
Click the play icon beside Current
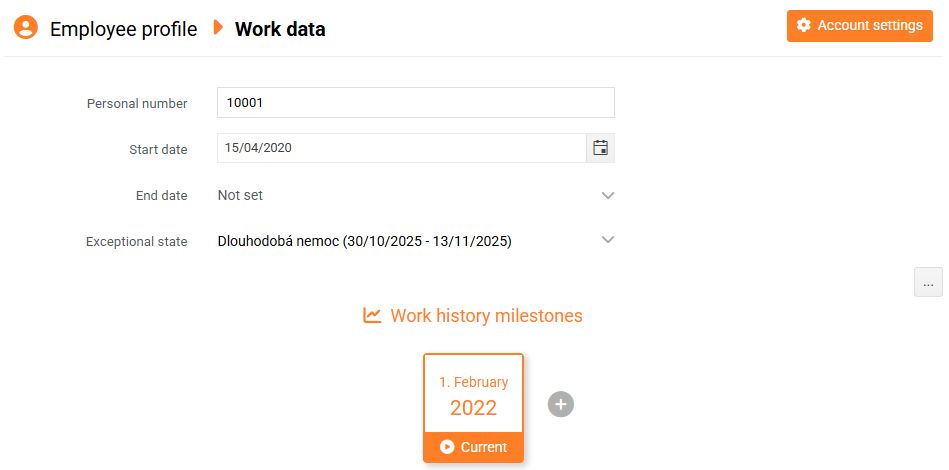(x=447, y=447)
